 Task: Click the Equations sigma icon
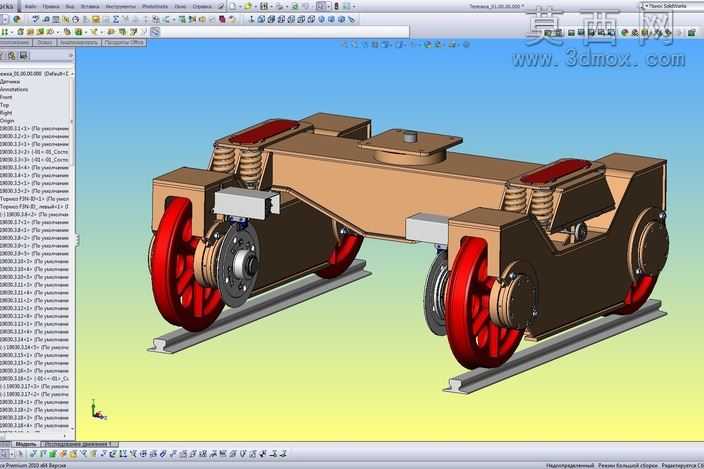(x=116, y=19)
